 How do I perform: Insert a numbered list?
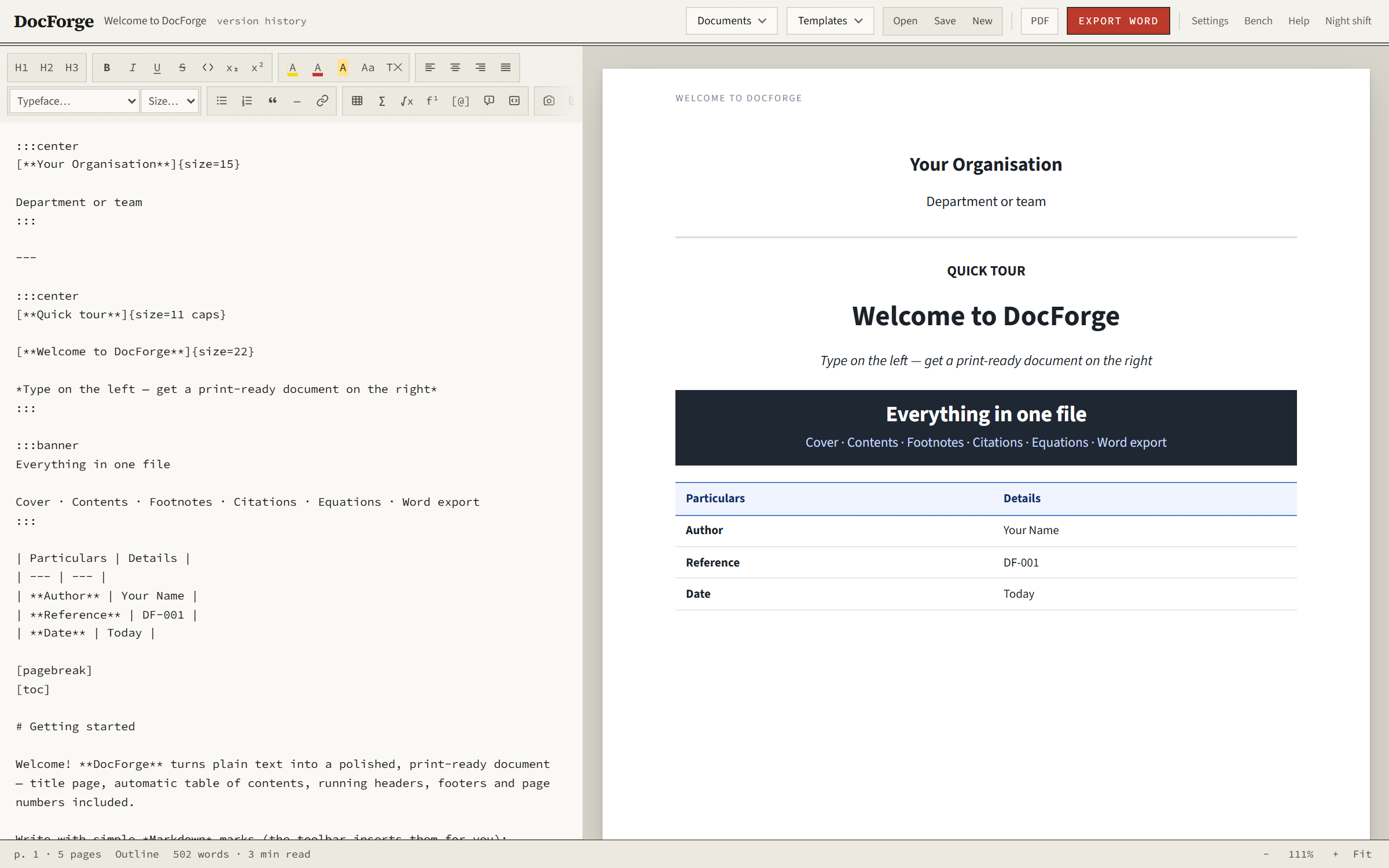point(247,101)
